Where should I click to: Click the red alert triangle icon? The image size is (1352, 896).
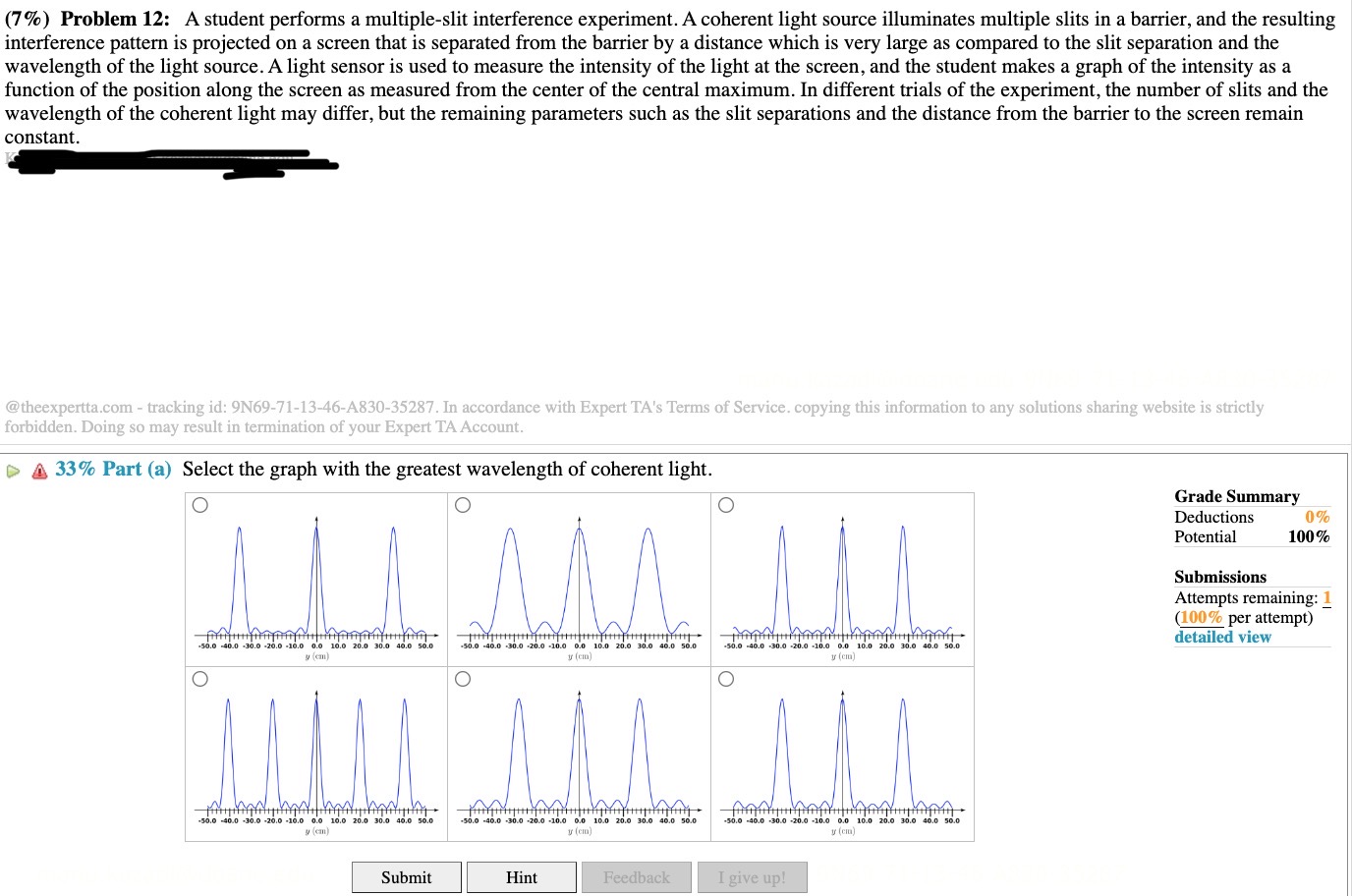pos(37,470)
